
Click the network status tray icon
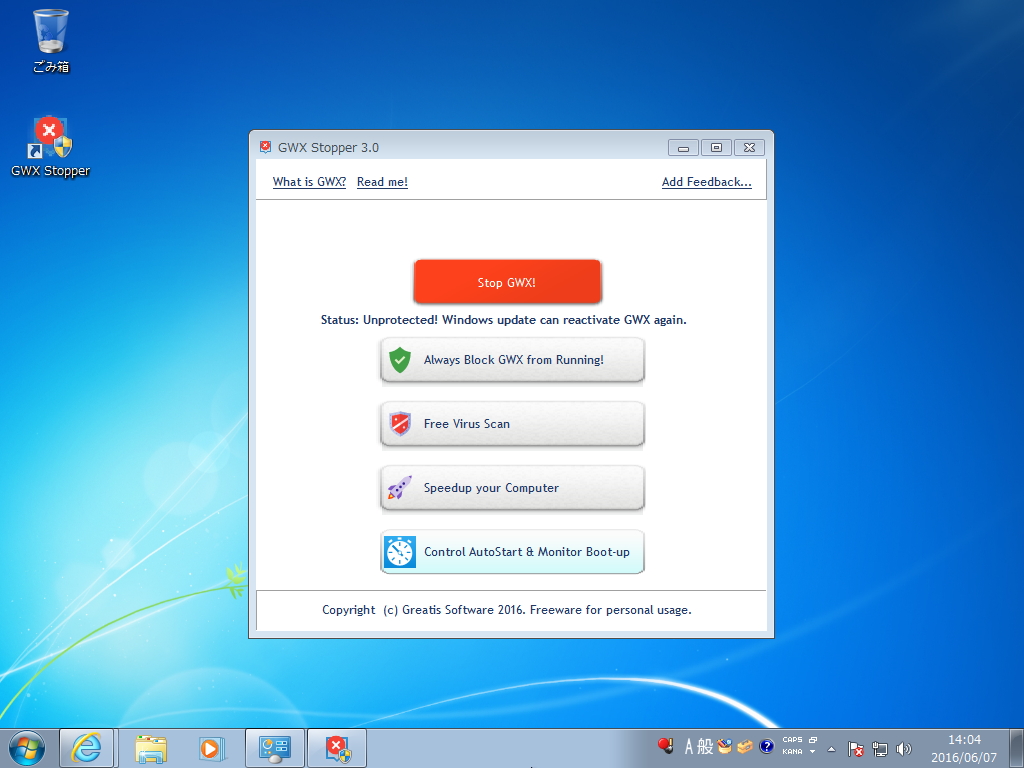tap(880, 749)
